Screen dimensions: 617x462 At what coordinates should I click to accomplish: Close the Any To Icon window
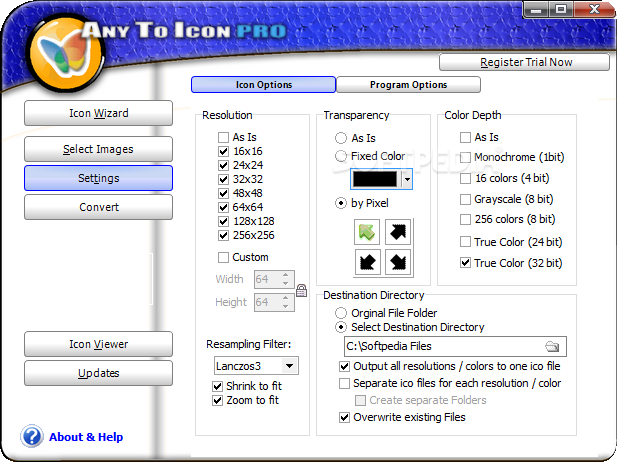click(594, 9)
